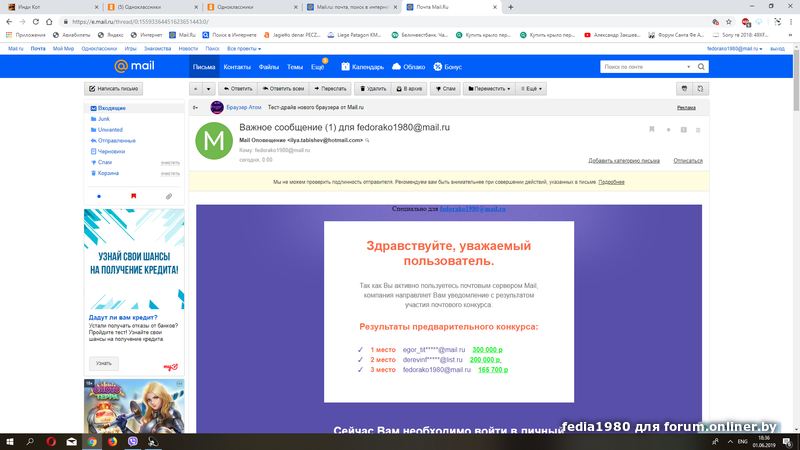800x450 pixels.
Task: Filter messages with attachments paperclip
Action: (169, 196)
